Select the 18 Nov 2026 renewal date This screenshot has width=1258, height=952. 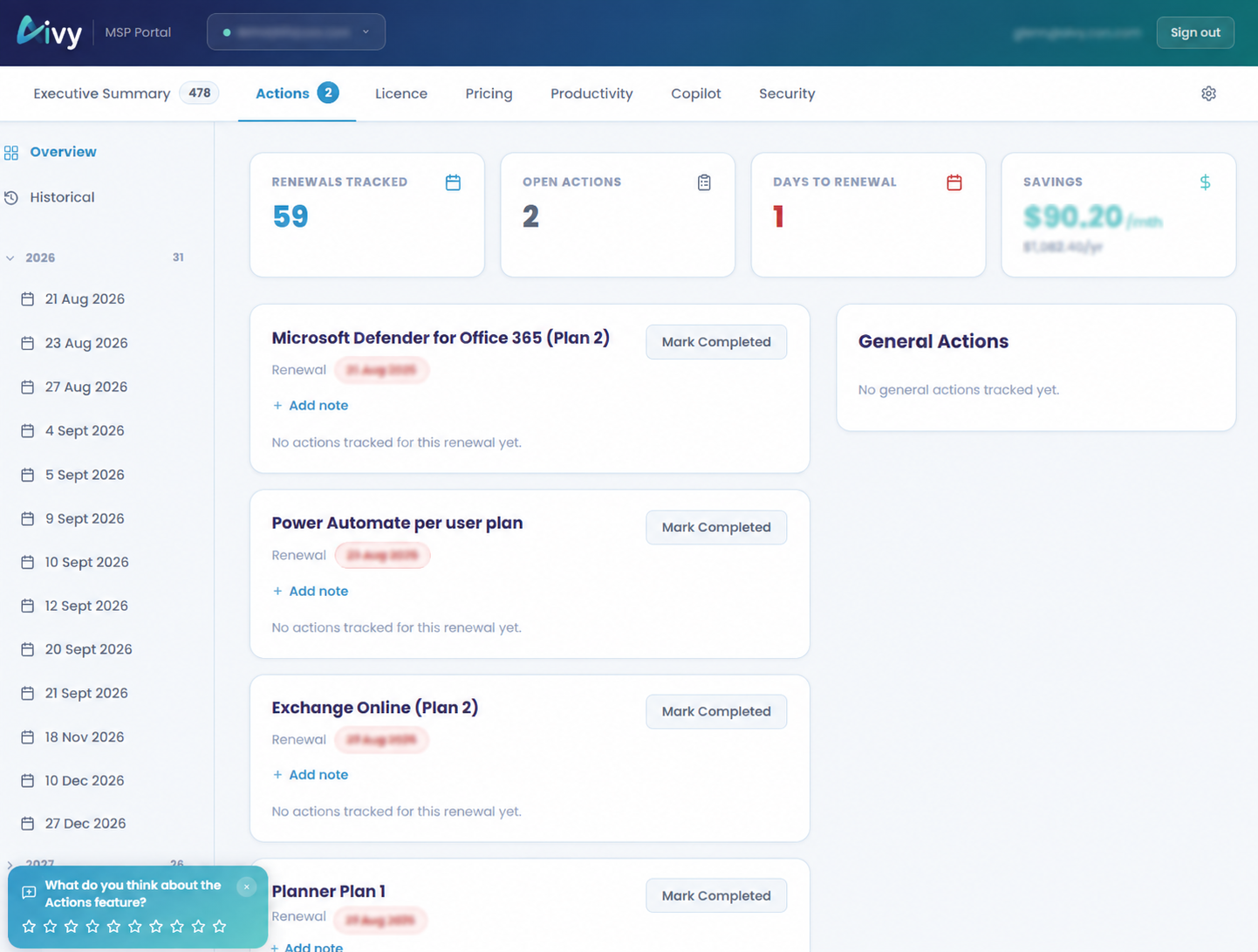84,737
